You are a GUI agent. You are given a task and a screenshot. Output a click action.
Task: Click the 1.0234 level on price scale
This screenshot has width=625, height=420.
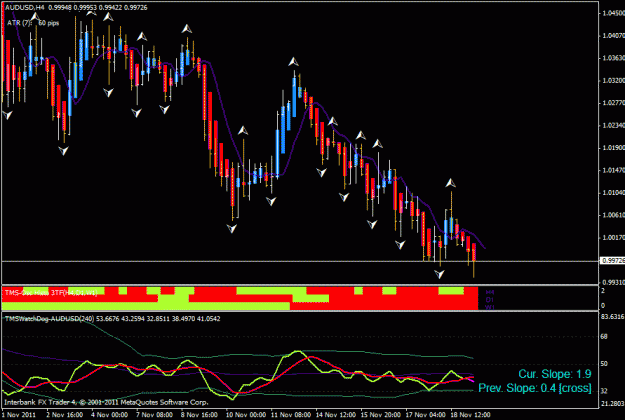(x=614, y=126)
